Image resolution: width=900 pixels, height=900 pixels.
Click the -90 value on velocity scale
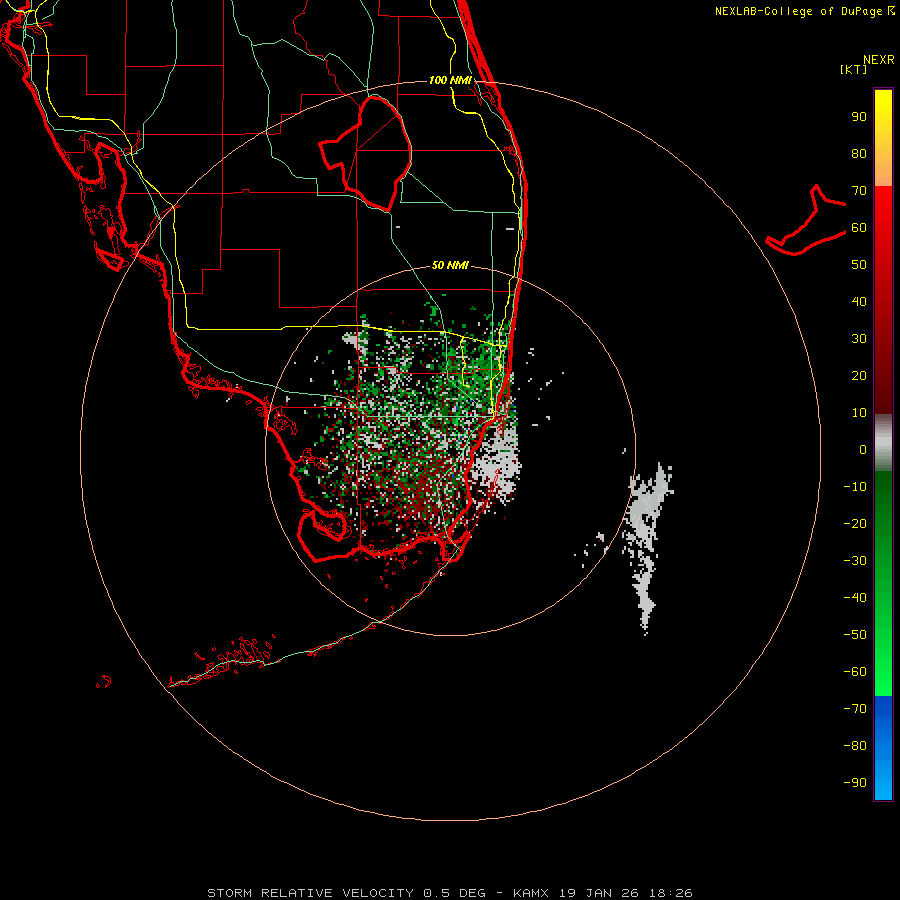[855, 782]
